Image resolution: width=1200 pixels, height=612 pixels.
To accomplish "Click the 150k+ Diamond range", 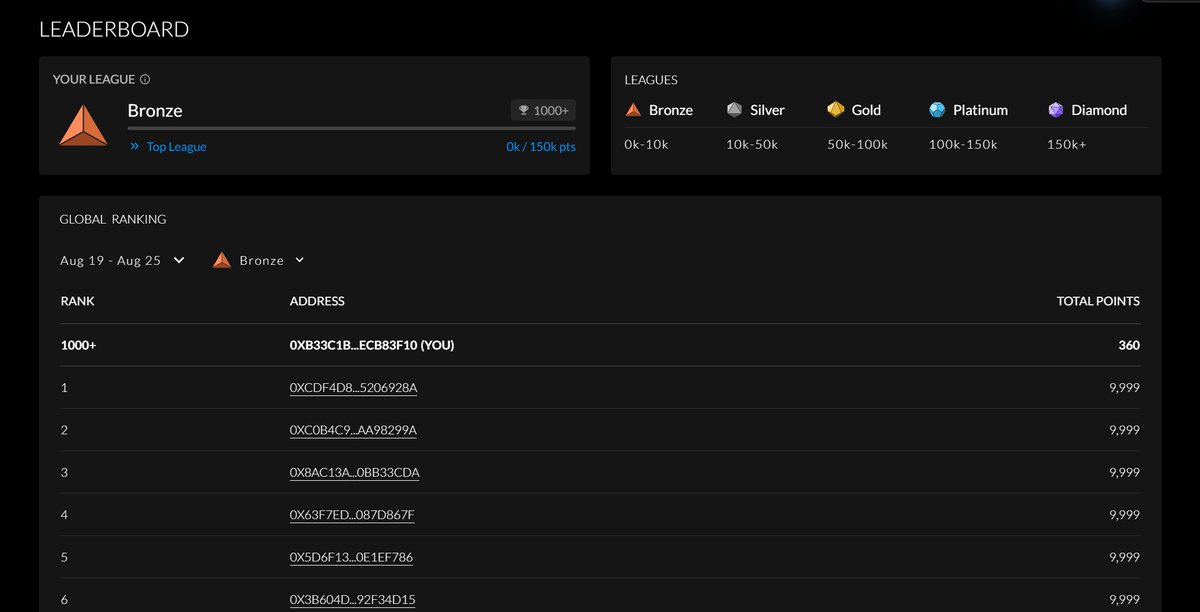I will point(1066,144).
